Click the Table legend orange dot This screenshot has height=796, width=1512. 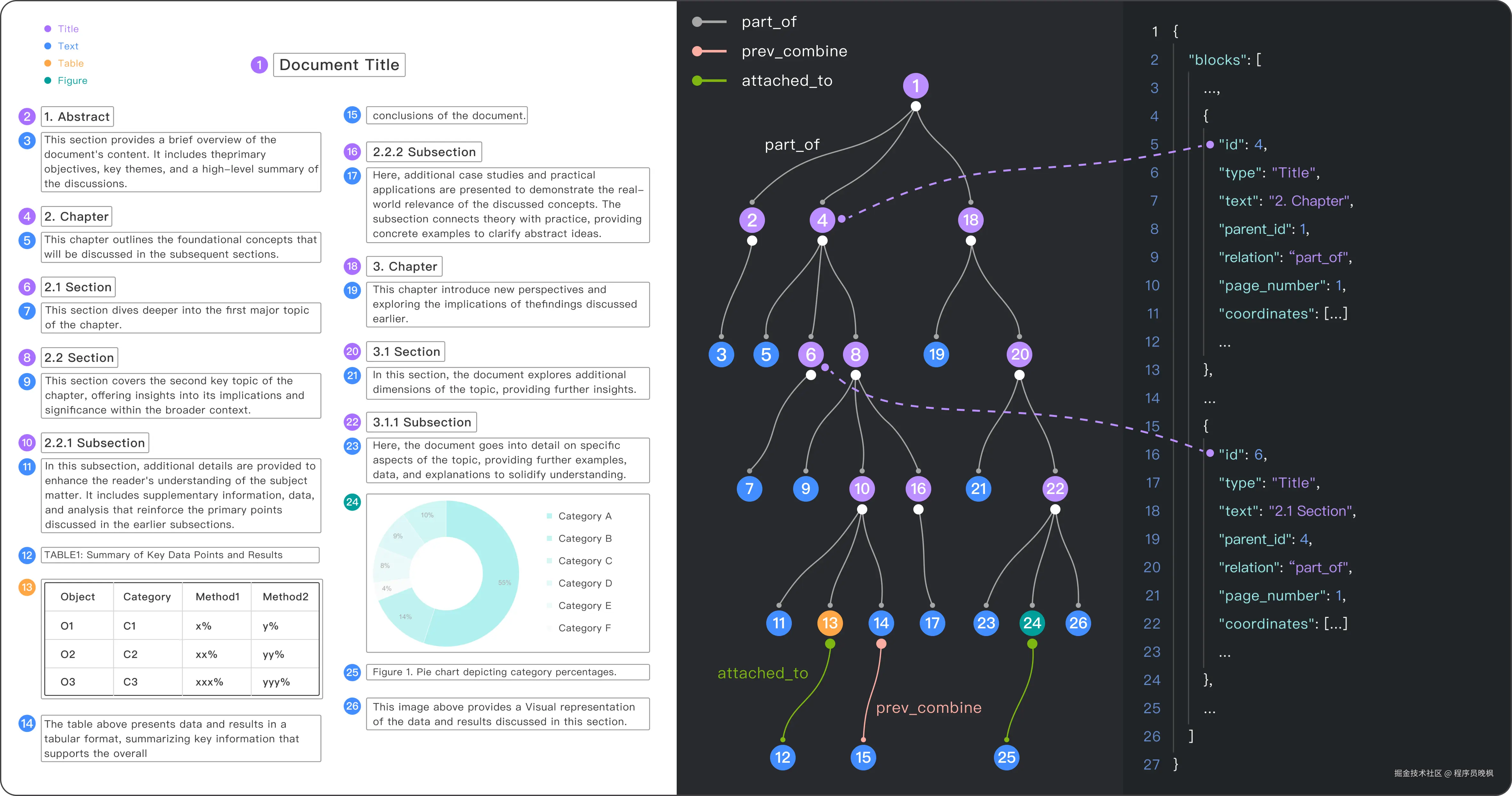coord(48,63)
